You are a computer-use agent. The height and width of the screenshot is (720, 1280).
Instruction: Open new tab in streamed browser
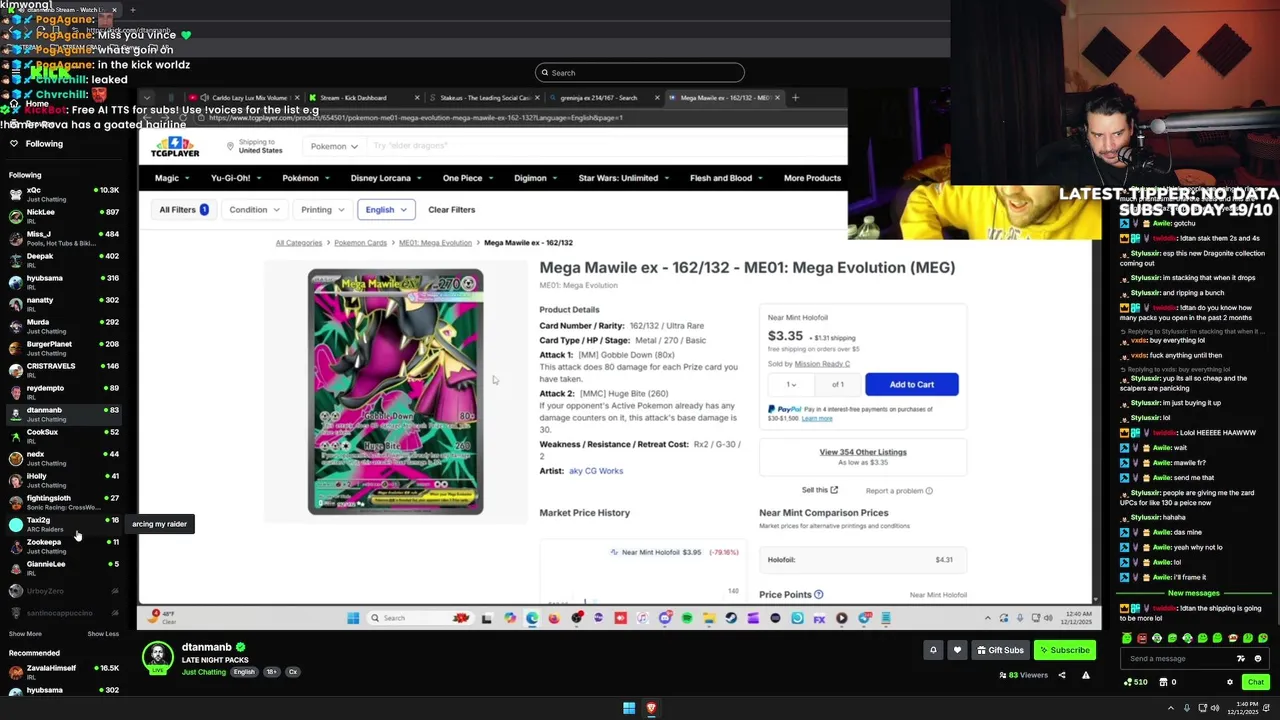click(x=795, y=98)
